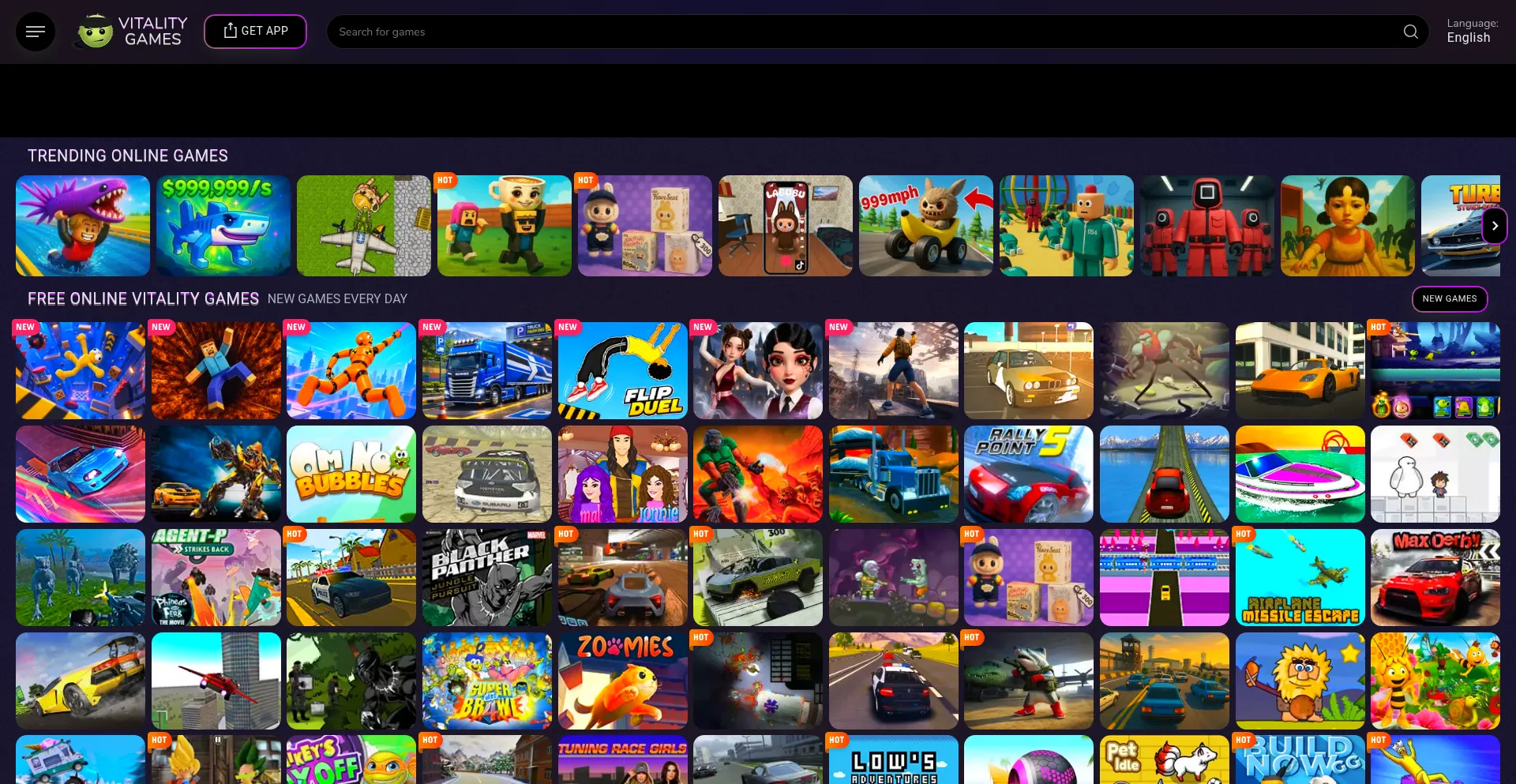Viewport: 1516px width, 784px height.
Task: Open the Airplane Missile Escape game
Action: [1300, 577]
